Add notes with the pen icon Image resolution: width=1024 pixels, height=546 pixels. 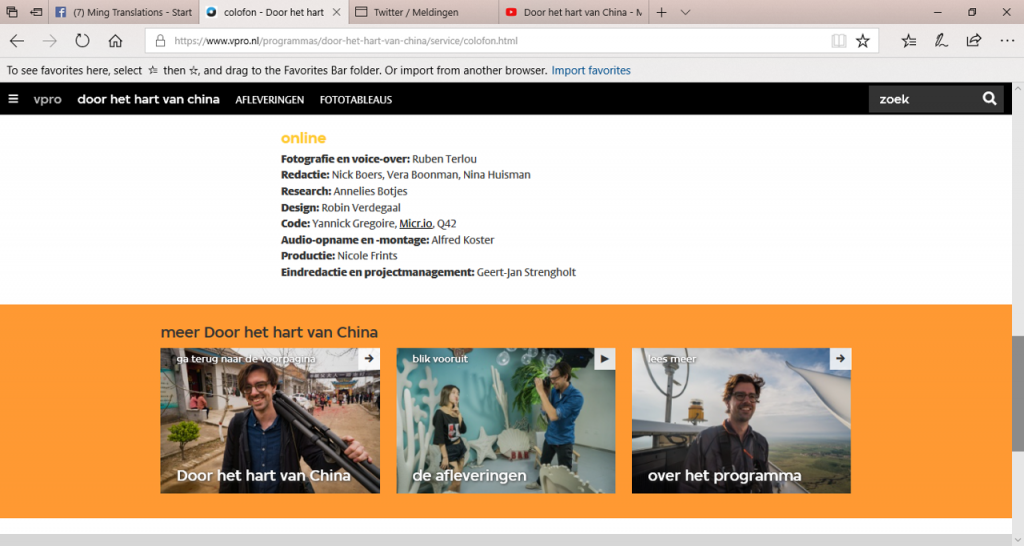point(941,40)
